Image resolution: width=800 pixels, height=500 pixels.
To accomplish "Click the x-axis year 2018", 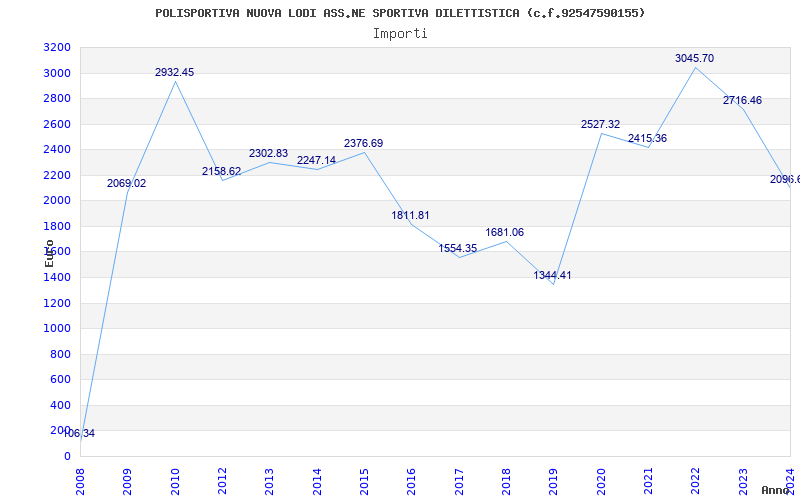I will [x=506, y=481].
